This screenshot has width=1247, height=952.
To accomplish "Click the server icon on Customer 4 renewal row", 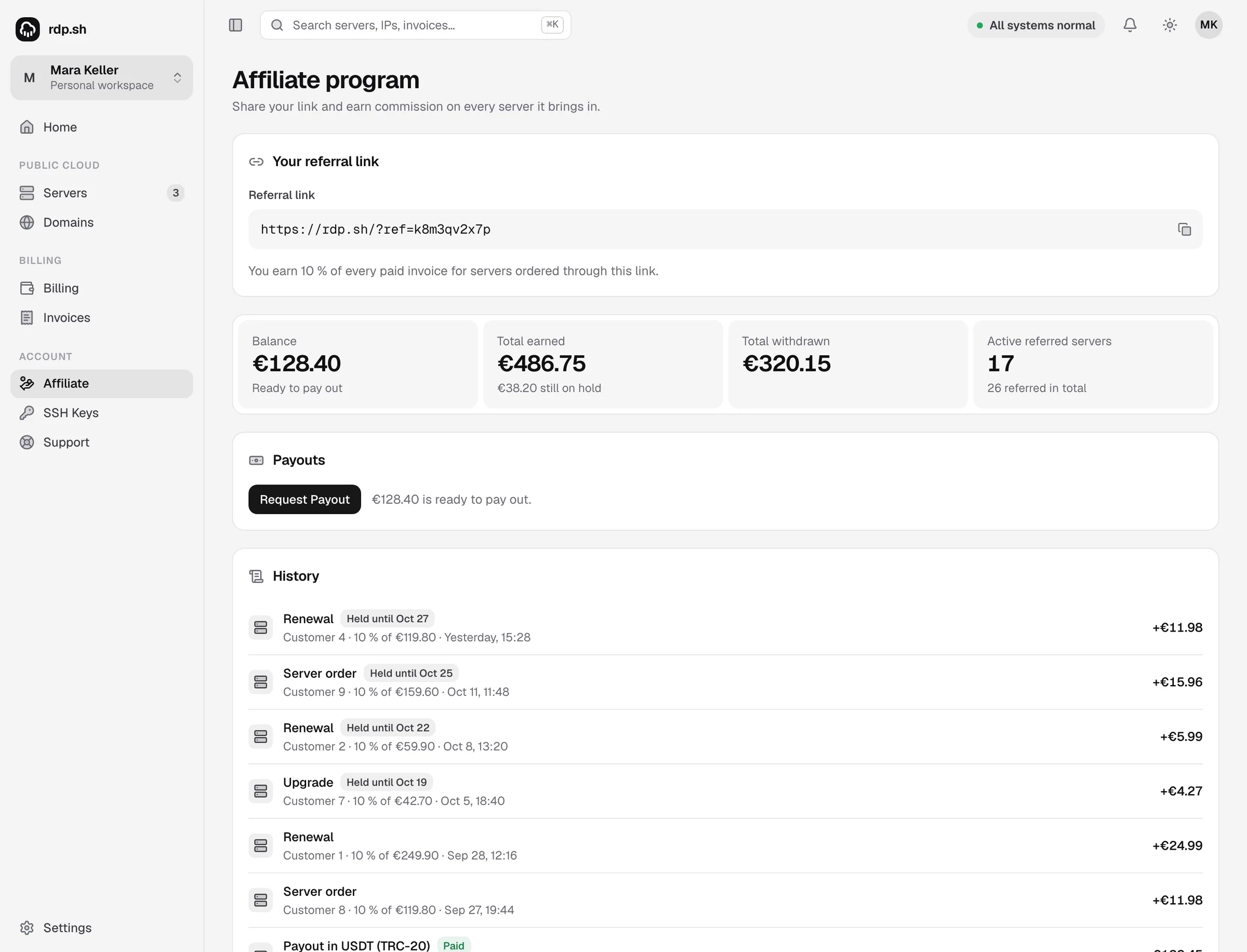I will coord(261,627).
